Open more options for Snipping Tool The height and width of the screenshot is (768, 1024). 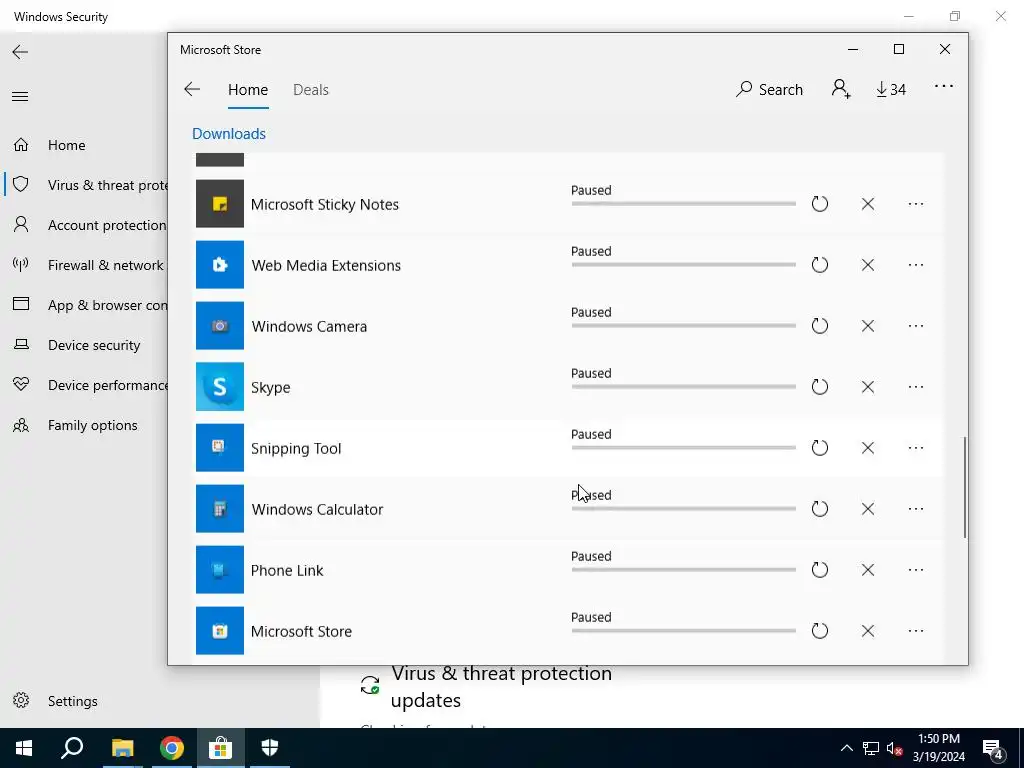[916, 448]
